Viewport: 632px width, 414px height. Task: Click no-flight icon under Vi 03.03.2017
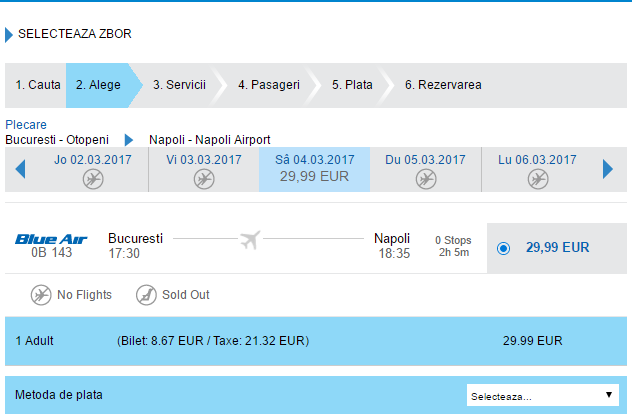[x=204, y=179]
